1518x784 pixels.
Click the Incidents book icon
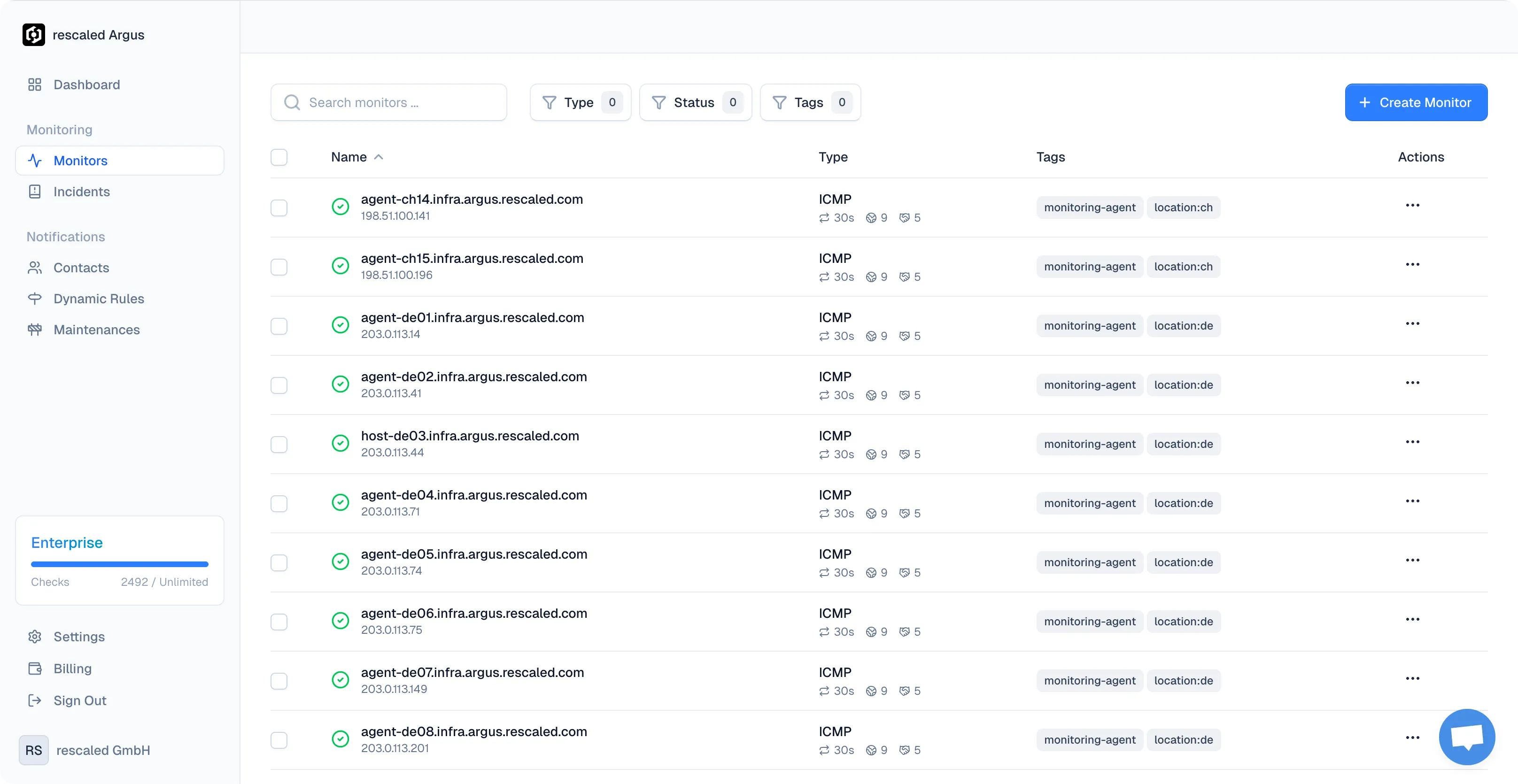click(35, 192)
